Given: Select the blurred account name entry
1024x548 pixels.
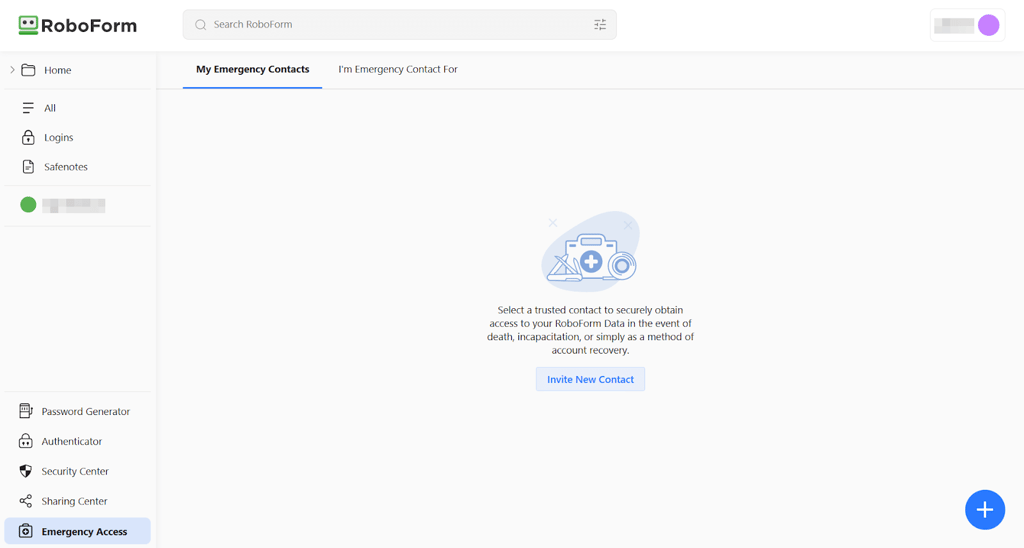Looking at the screenshot, I should pos(74,205).
